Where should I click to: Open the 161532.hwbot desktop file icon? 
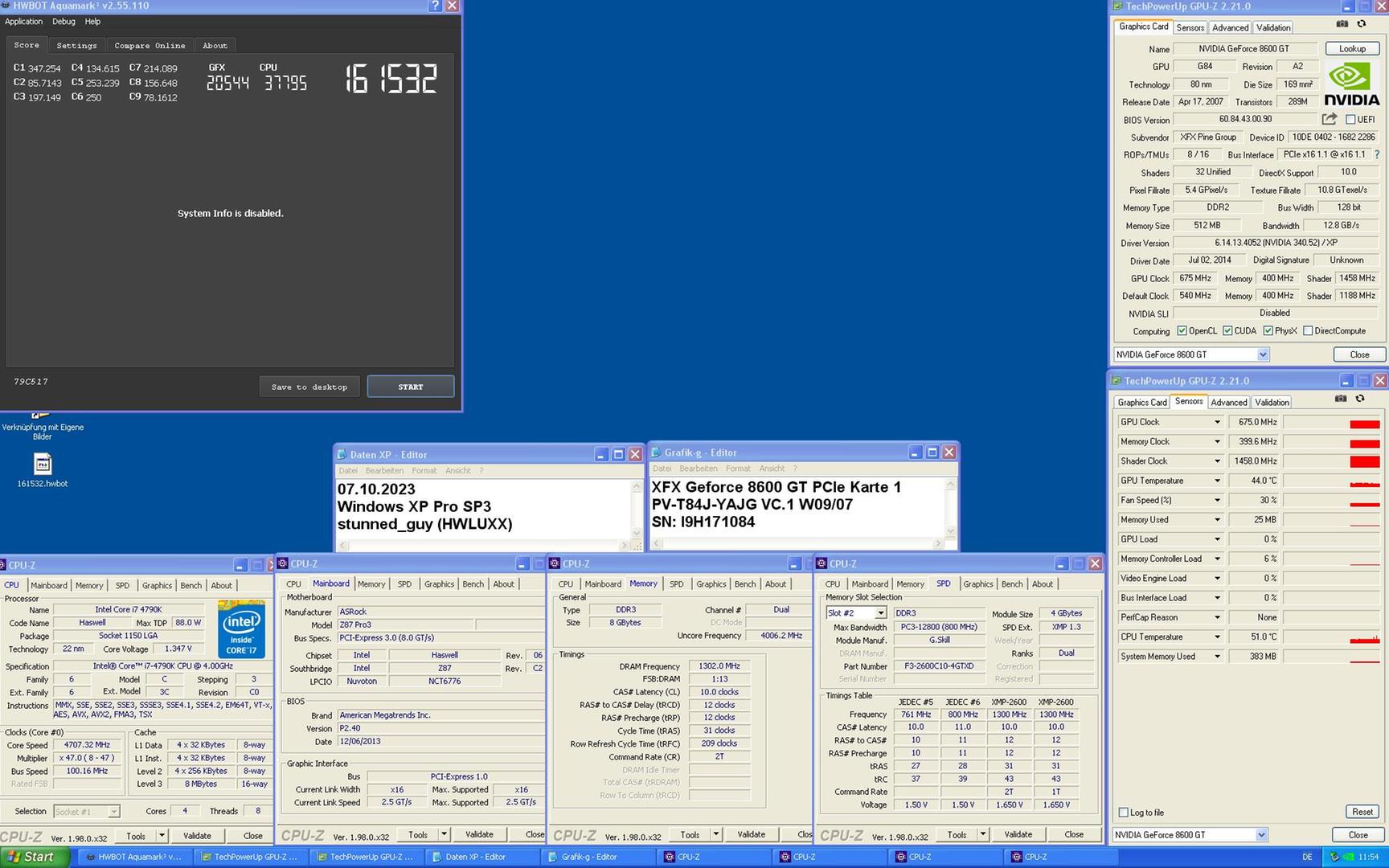click(x=43, y=470)
